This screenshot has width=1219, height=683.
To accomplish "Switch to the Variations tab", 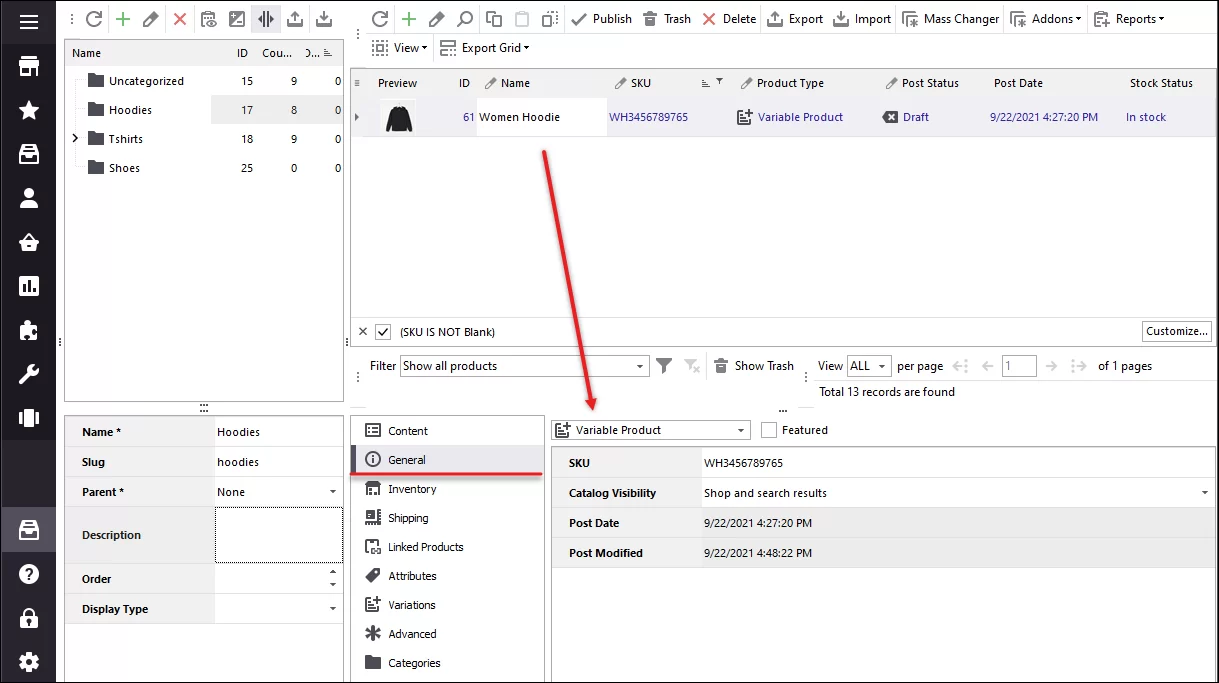I will pyautogui.click(x=413, y=604).
